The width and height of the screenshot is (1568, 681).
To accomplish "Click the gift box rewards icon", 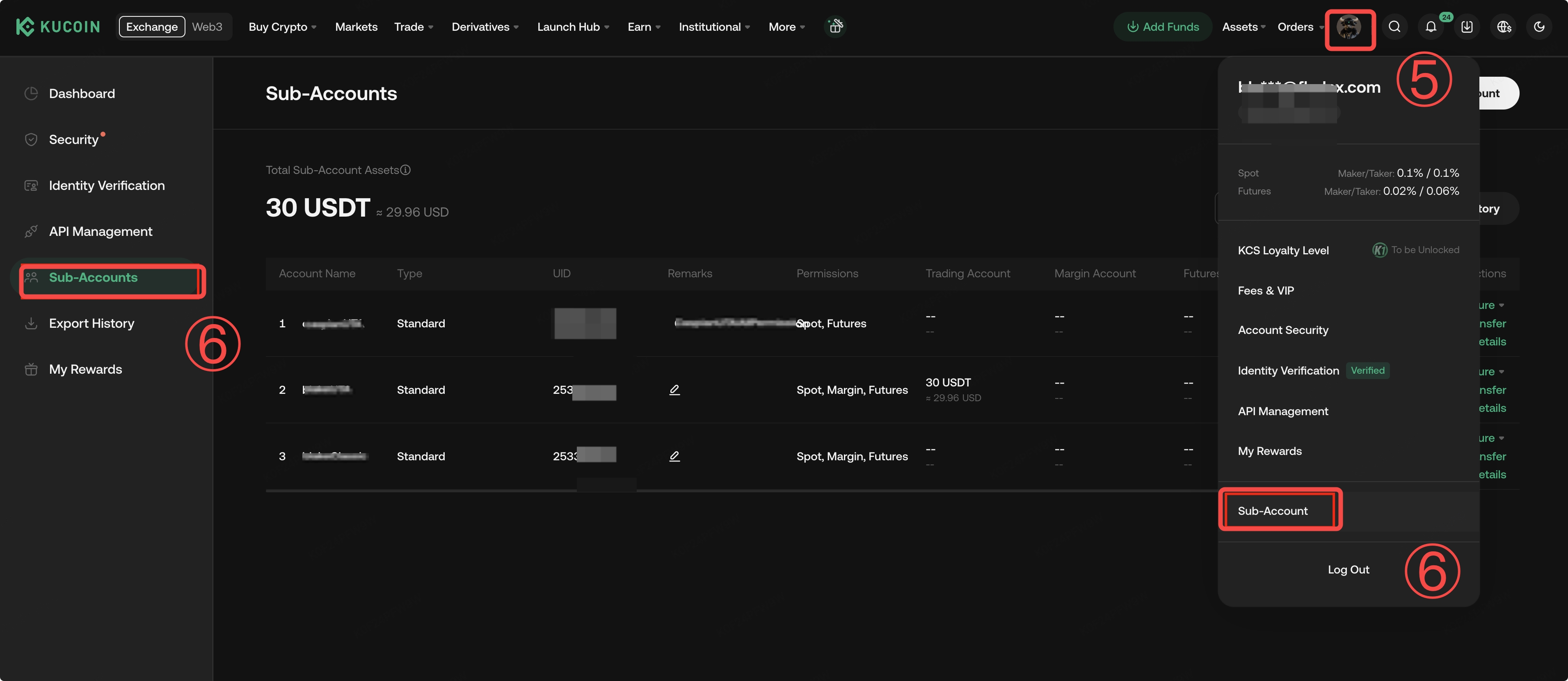I will tap(835, 27).
